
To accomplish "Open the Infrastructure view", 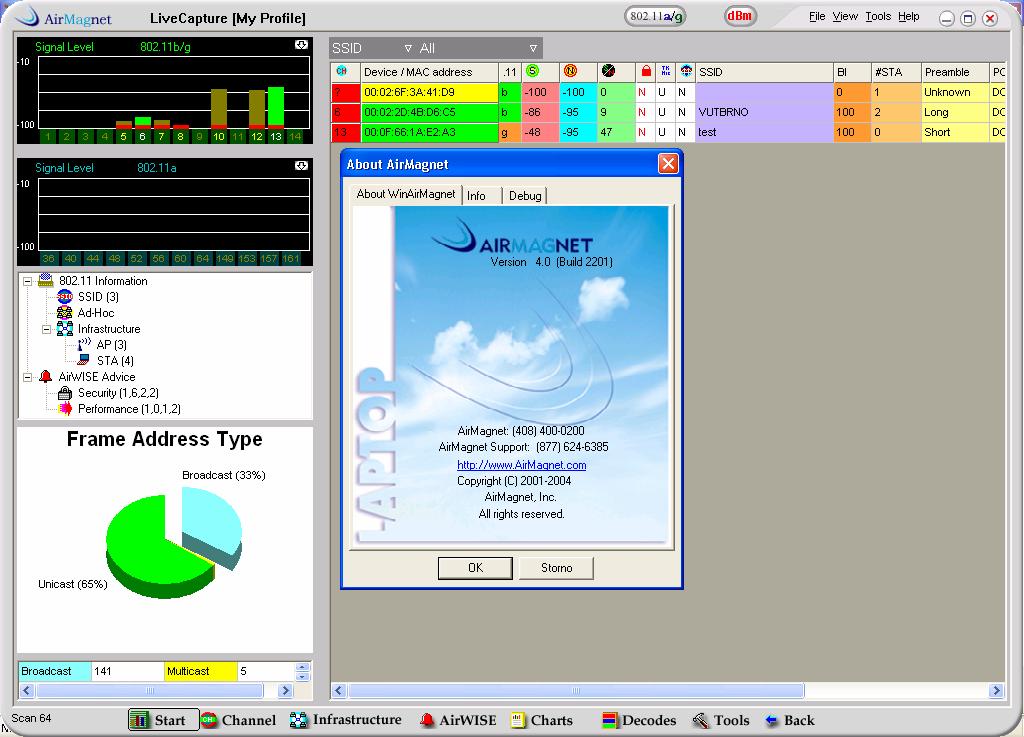I will (345, 720).
